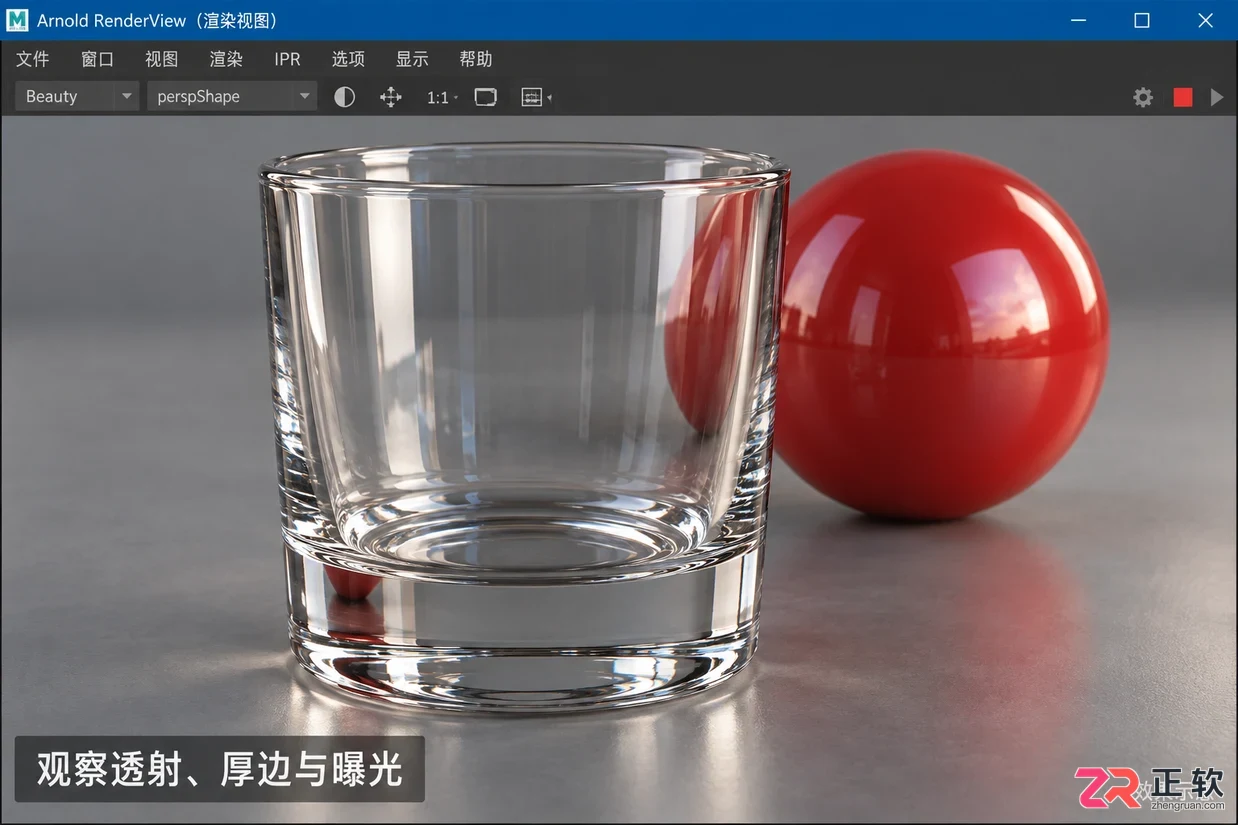Open the 文件 menu
This screenshot has height=825, width=1238.
[x=32, y=59]
